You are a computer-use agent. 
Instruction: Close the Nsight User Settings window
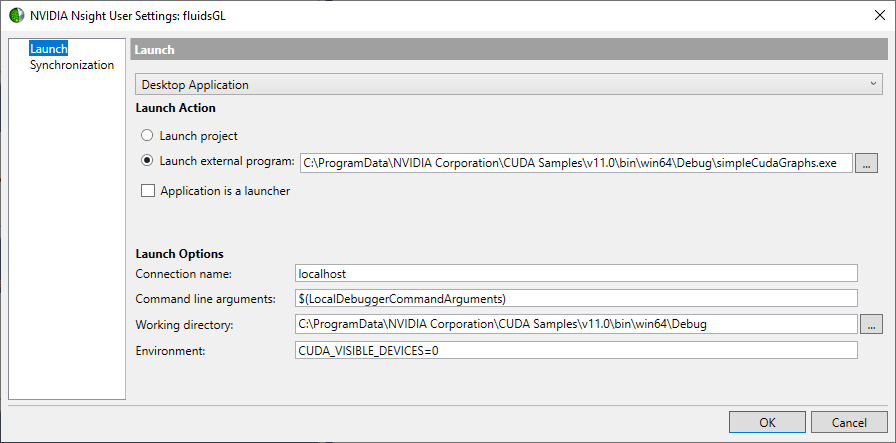click(880, 15)
